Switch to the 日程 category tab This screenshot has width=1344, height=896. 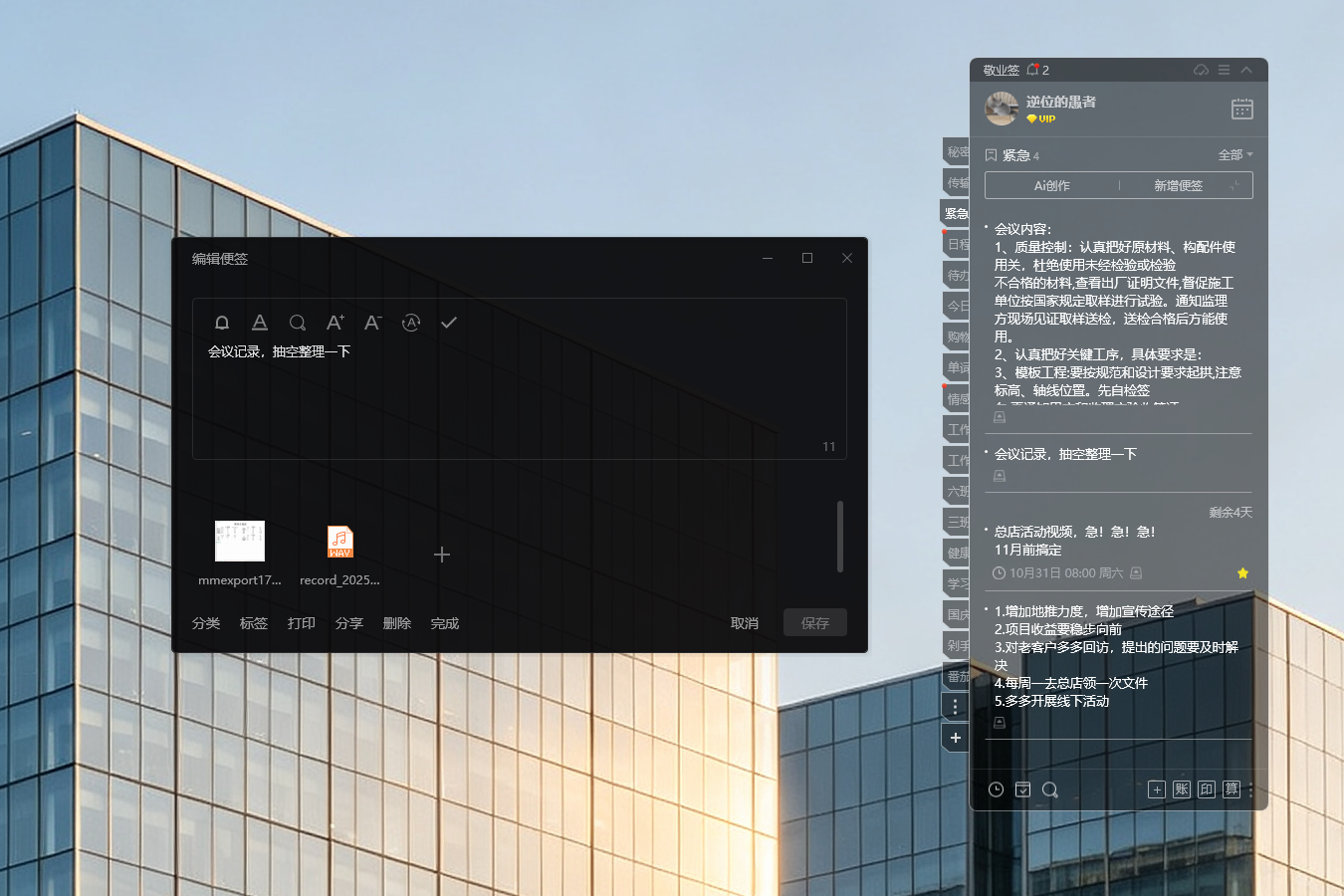click(x=957, y=244)
